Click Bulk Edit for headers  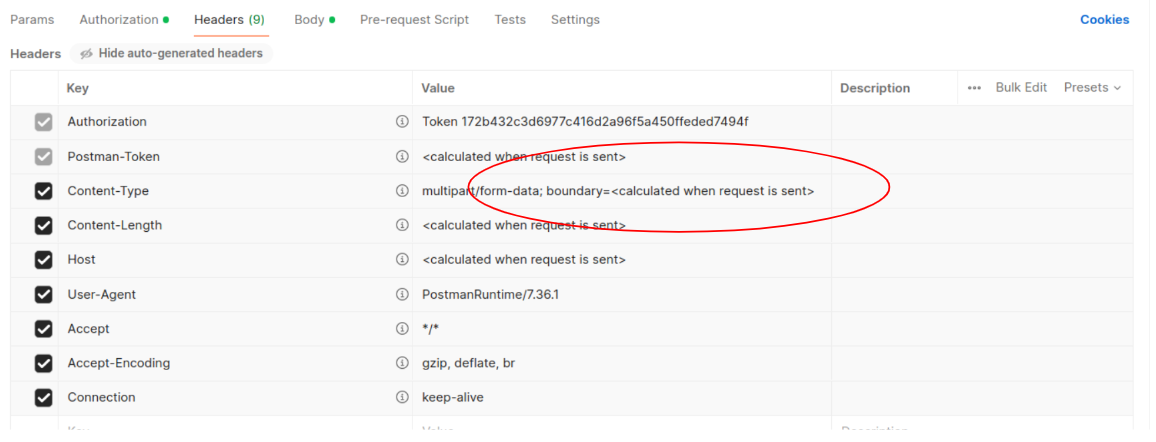tap(1021, 88)
